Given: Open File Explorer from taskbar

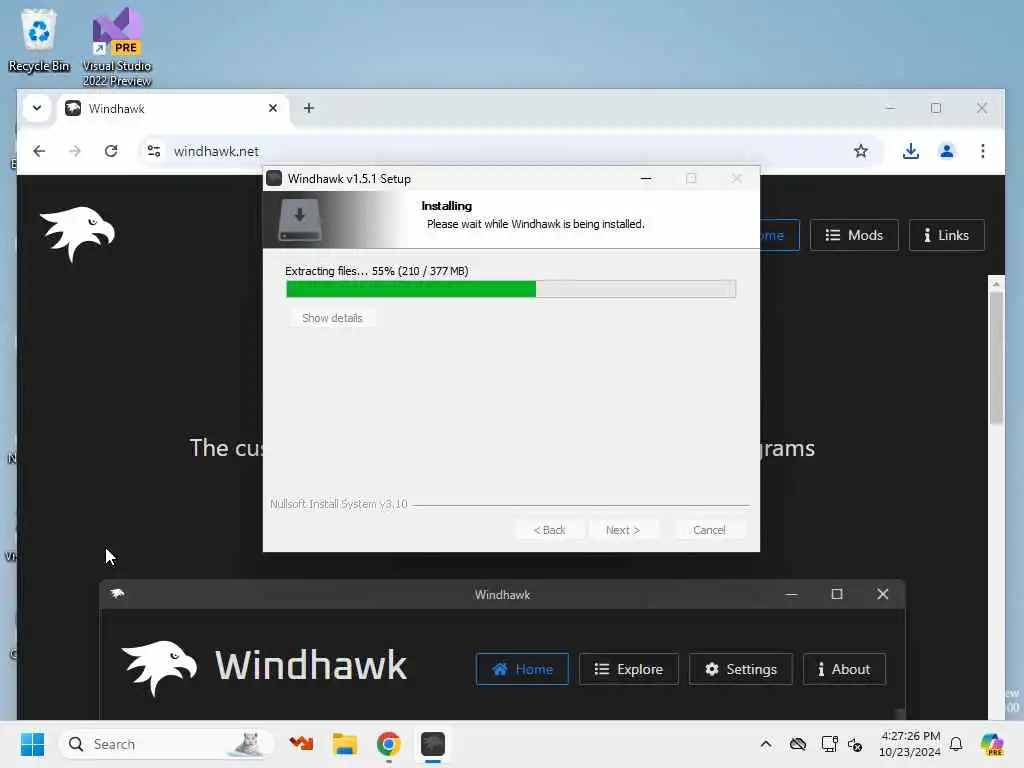Looking at the screenshot, I should (344, 744).
